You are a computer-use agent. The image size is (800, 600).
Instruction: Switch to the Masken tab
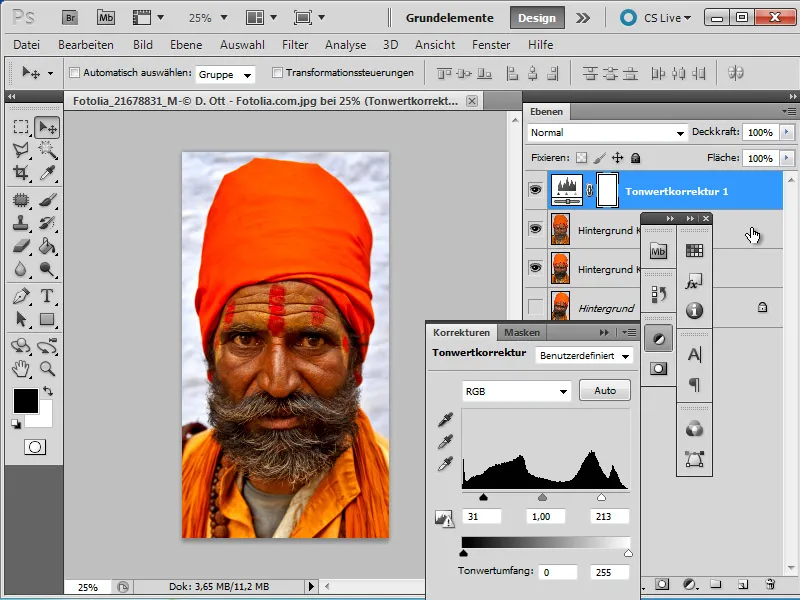coord(521,333)
